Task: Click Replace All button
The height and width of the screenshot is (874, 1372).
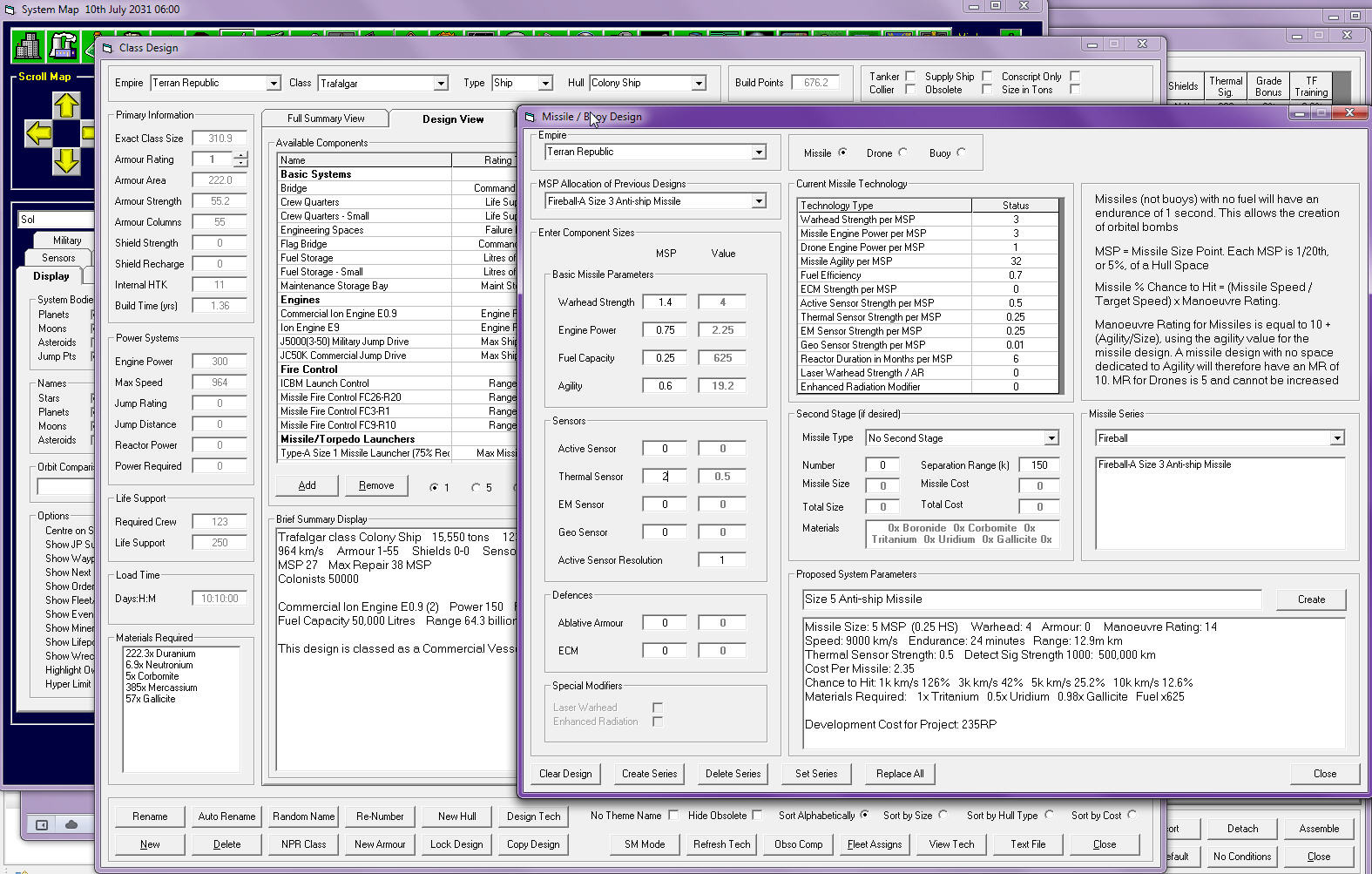Action: tap(900, 774)
